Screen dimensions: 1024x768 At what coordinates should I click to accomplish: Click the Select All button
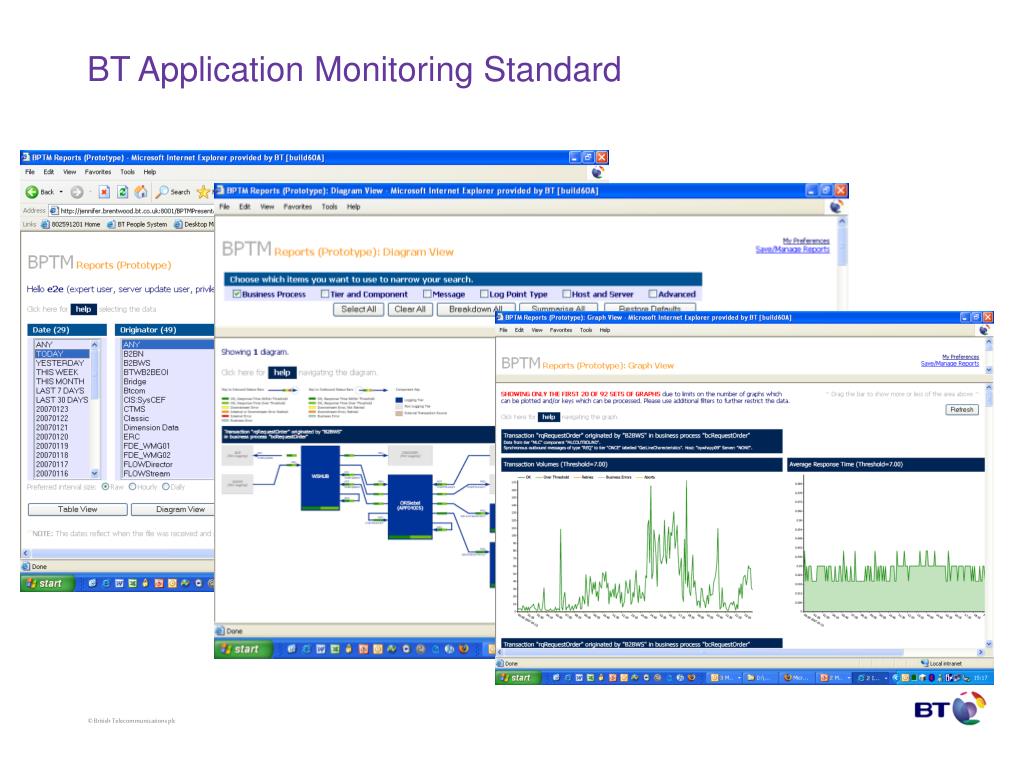[x=359, y=310]
